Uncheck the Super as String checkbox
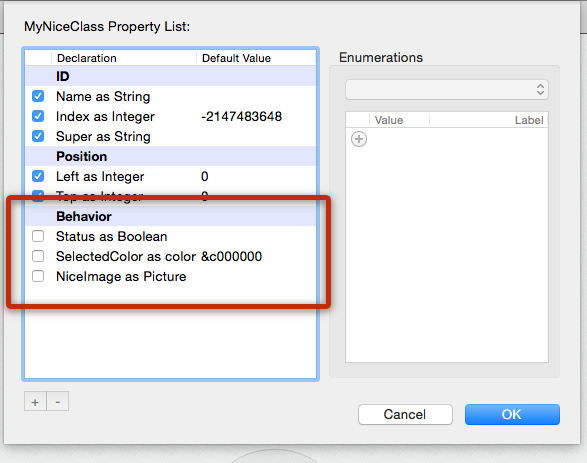This screenshot has width=587, height=463. click(x=38, y=136)
